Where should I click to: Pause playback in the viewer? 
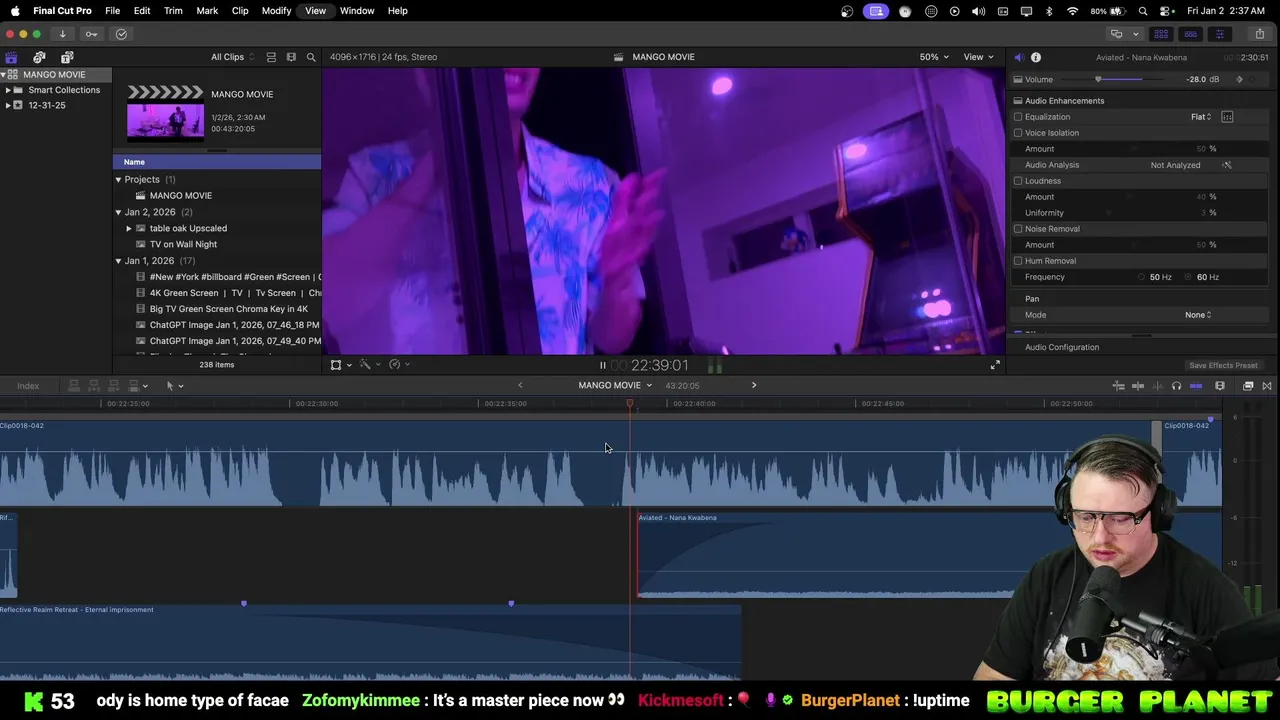point(602,366)
